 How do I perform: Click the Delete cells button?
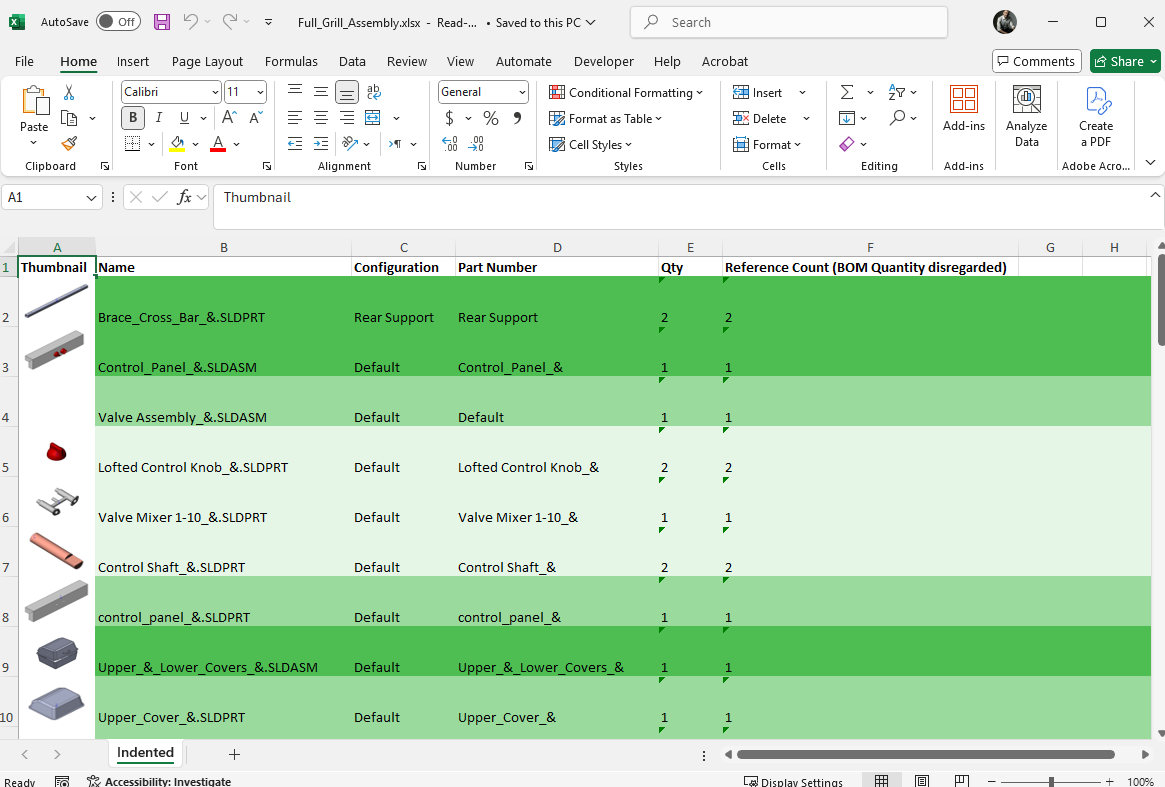pyautogui.click(x=759, y=118)
